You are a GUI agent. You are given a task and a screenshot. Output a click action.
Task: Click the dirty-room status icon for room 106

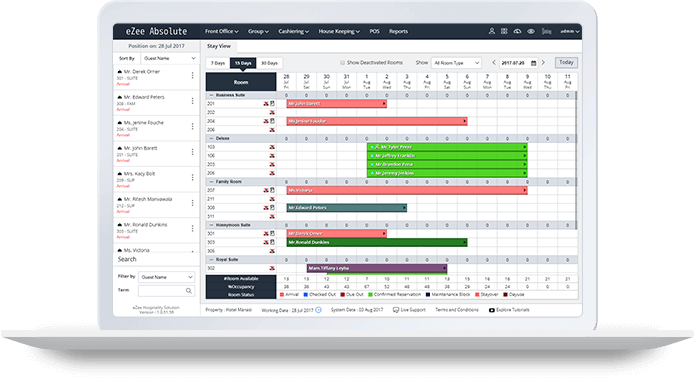tap(272, 156)
